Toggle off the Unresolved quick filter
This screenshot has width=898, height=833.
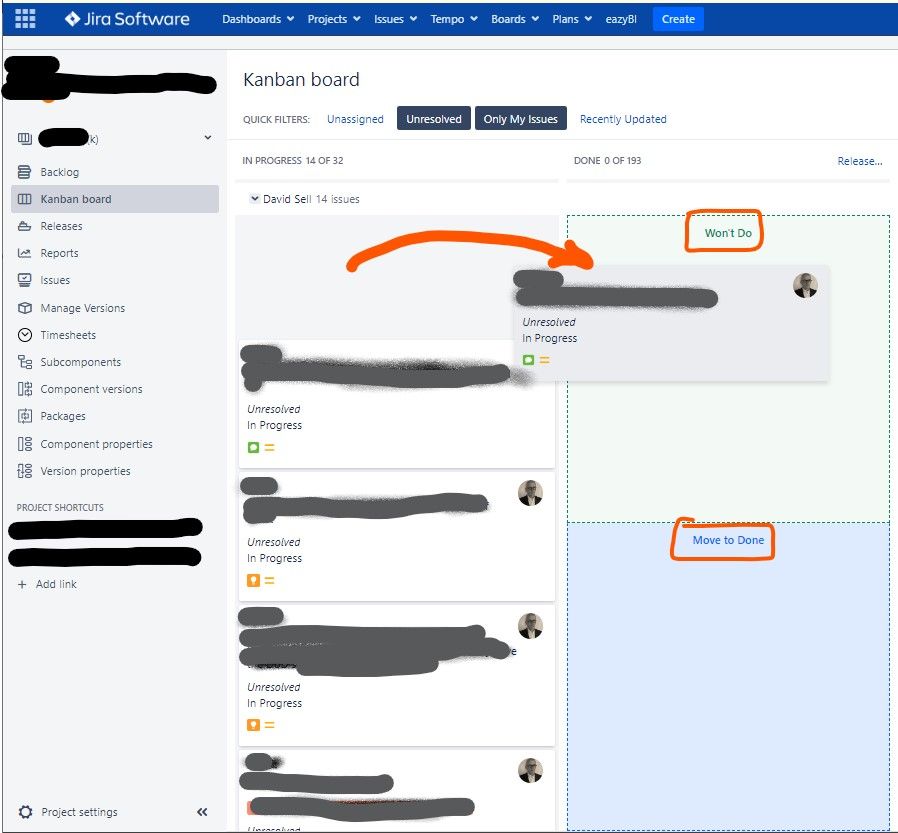click(x=434, y=119)
